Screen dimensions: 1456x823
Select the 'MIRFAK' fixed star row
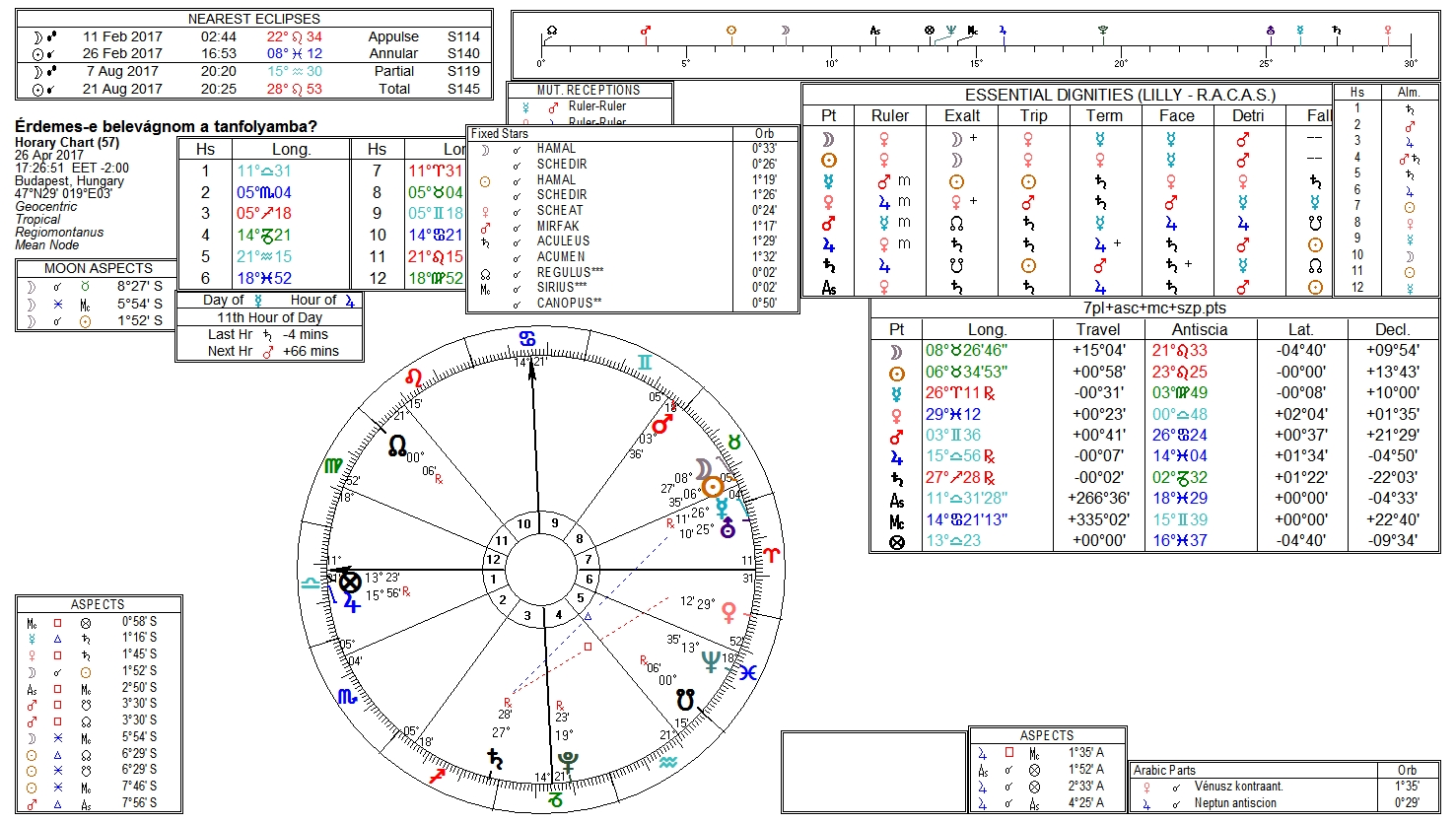pos(630,226)
